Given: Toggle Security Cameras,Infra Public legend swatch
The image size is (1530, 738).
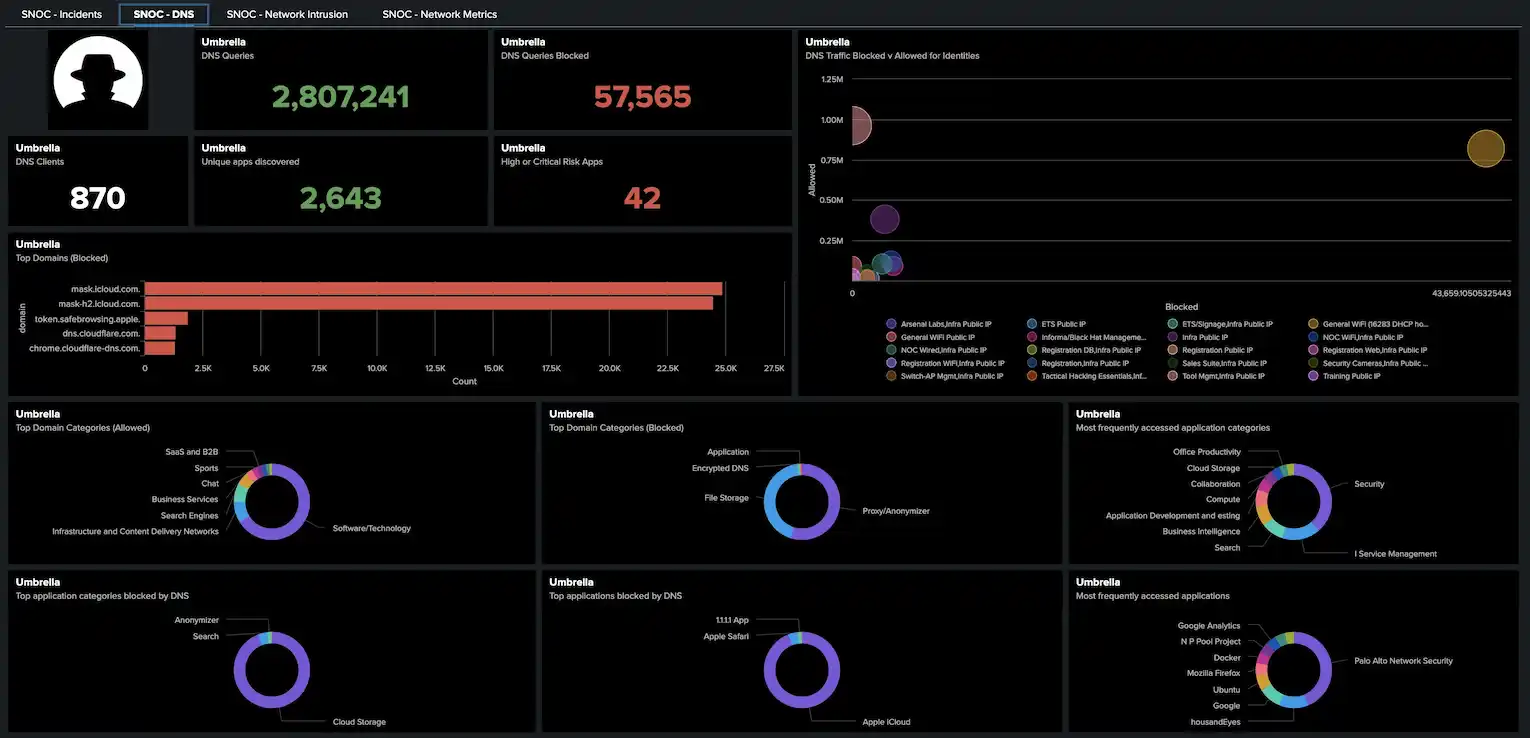Looking at the screenshot, I should coord(1313,363).
